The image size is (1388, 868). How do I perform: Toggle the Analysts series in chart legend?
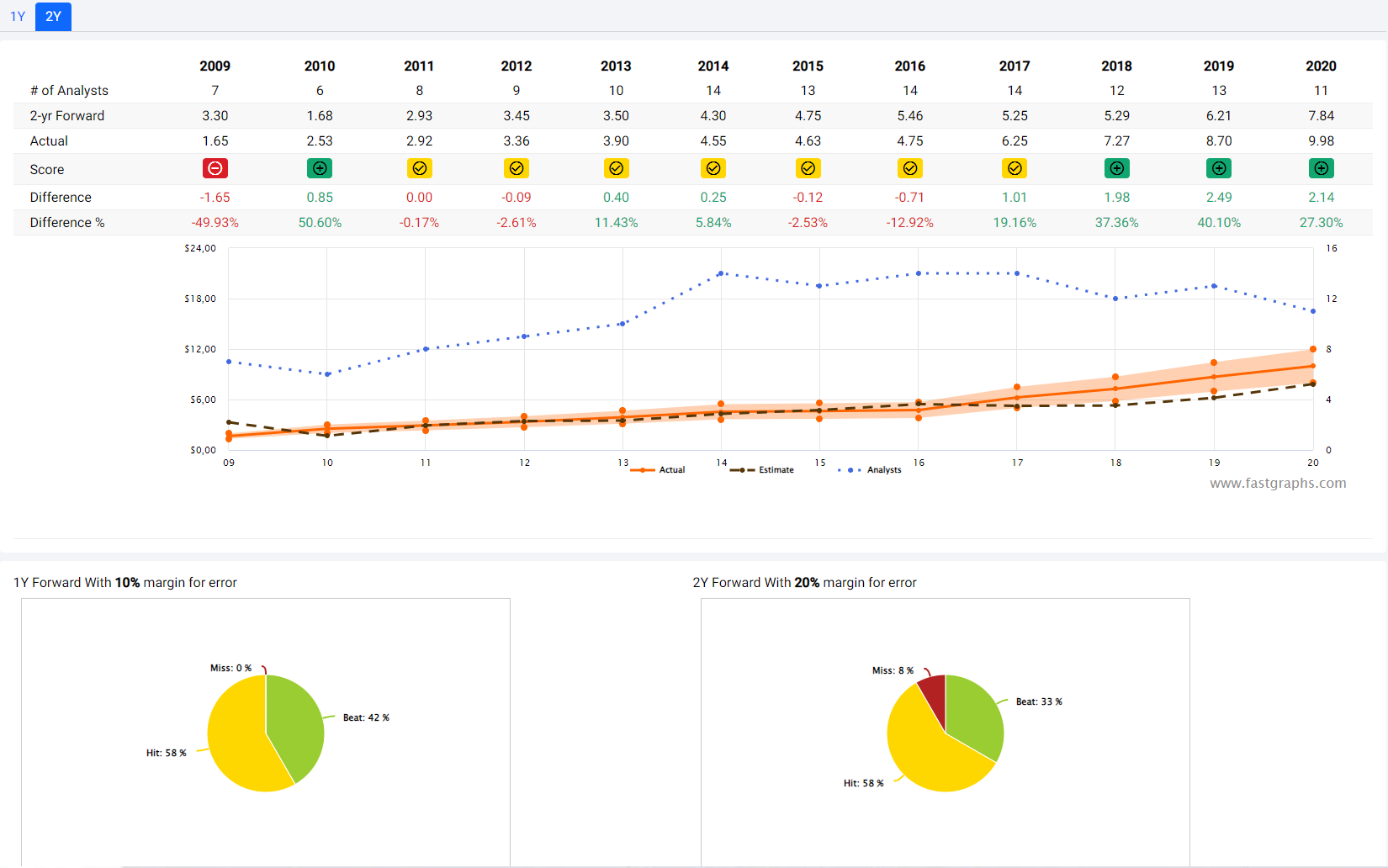(x=870, y=470)
